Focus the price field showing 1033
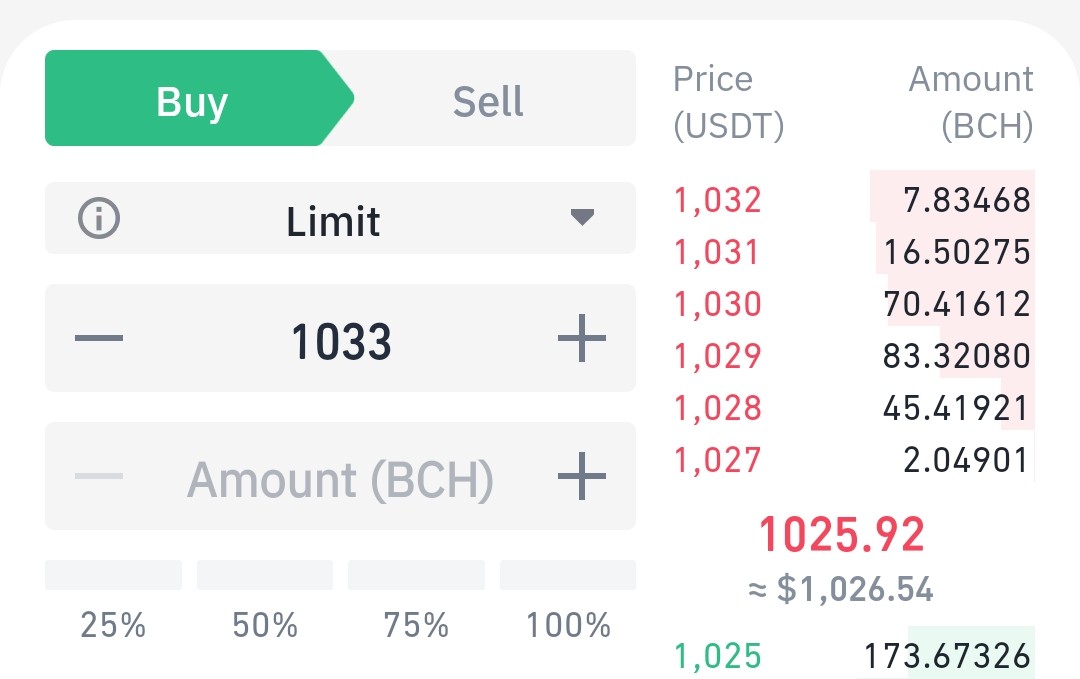 point(340,338)
